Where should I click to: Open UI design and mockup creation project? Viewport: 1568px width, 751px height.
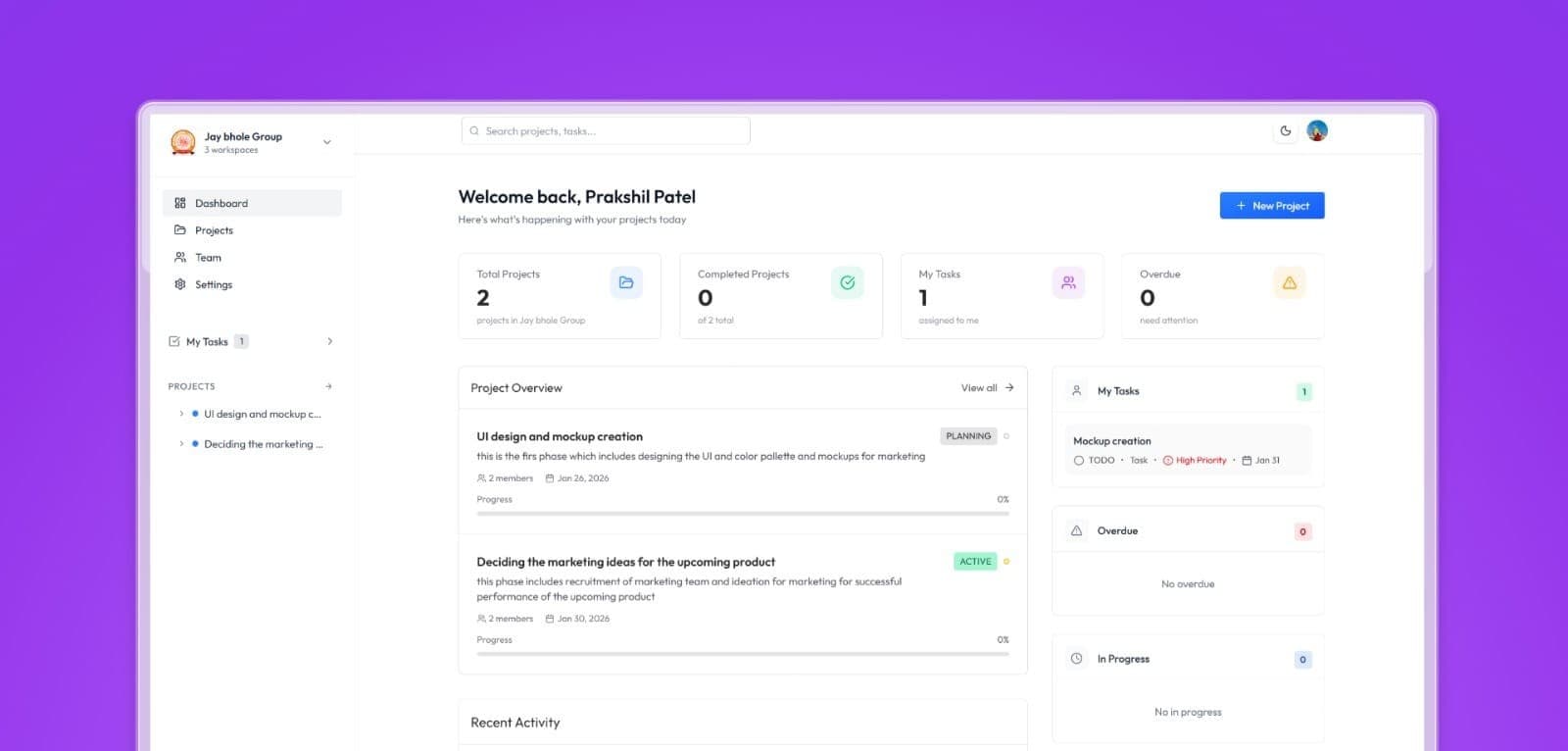(560, 436)
